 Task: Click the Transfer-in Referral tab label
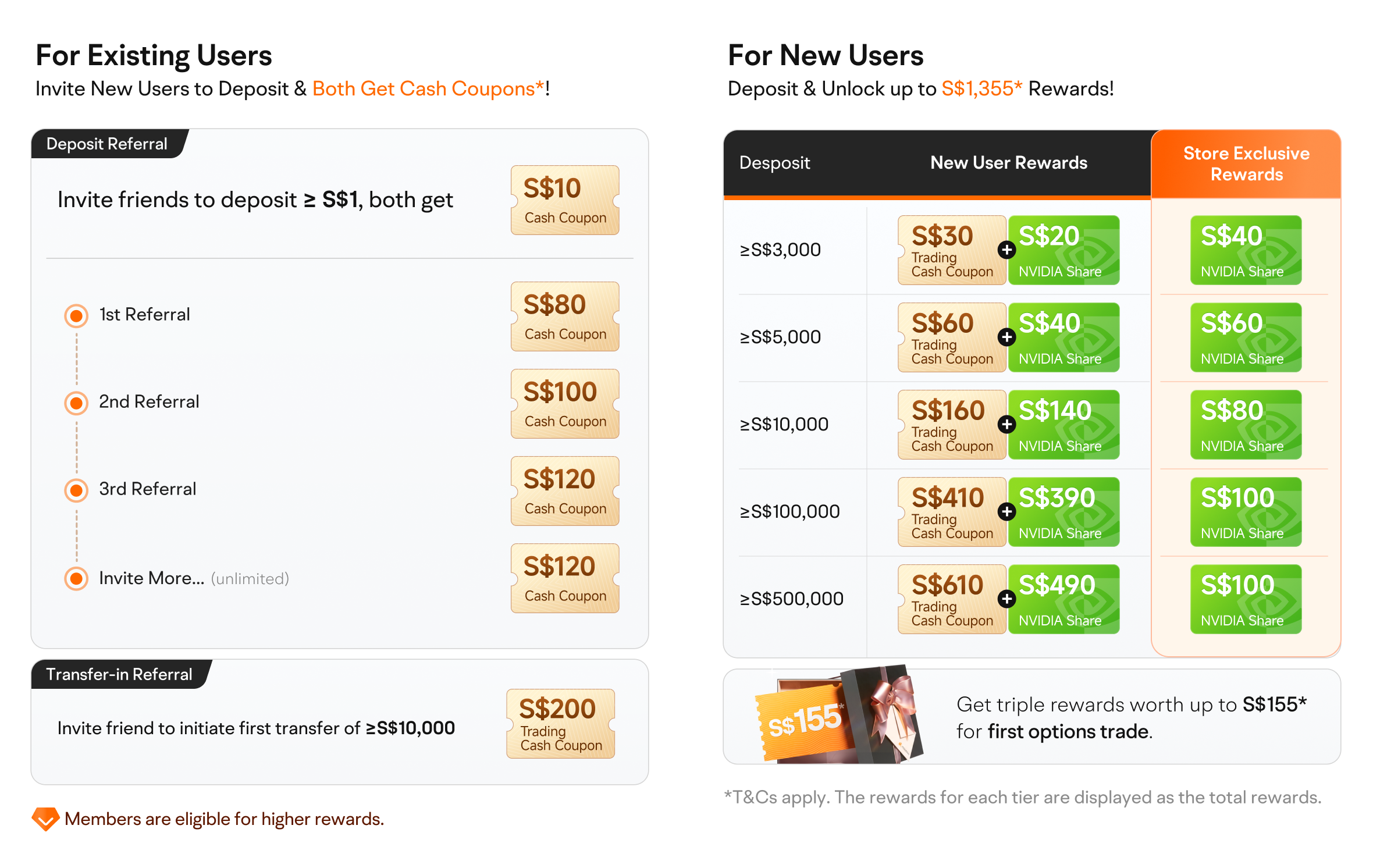pyautogui.click(x=119, y=674)
